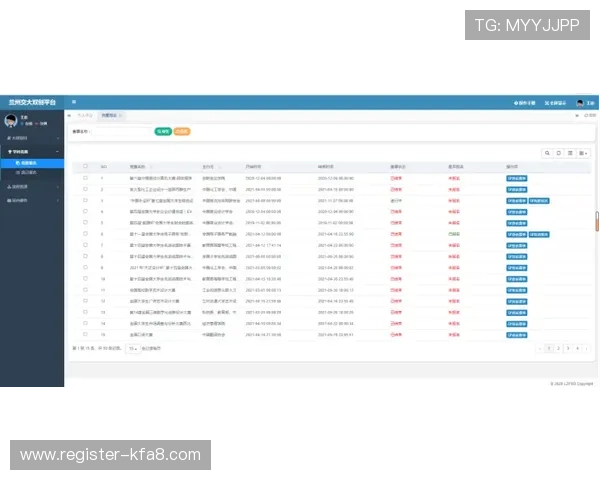The image size is (600, 480).
Task: Enter fullscreen display from header
Action: [x=555, y=102]
